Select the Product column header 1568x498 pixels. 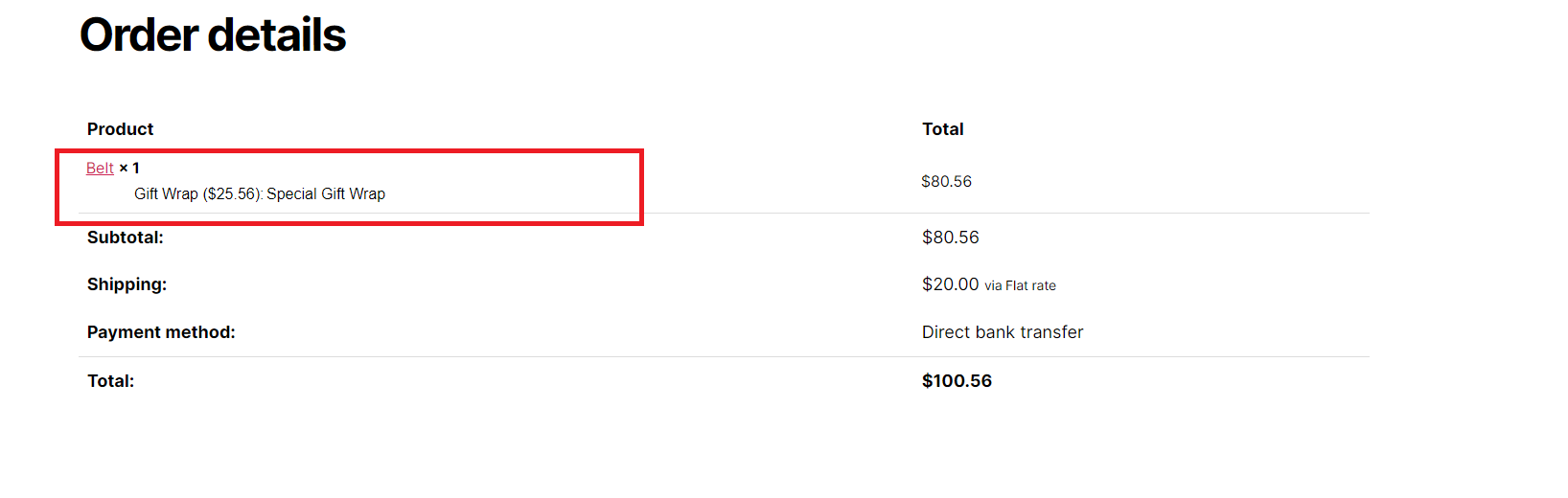(x=120, y=129)
